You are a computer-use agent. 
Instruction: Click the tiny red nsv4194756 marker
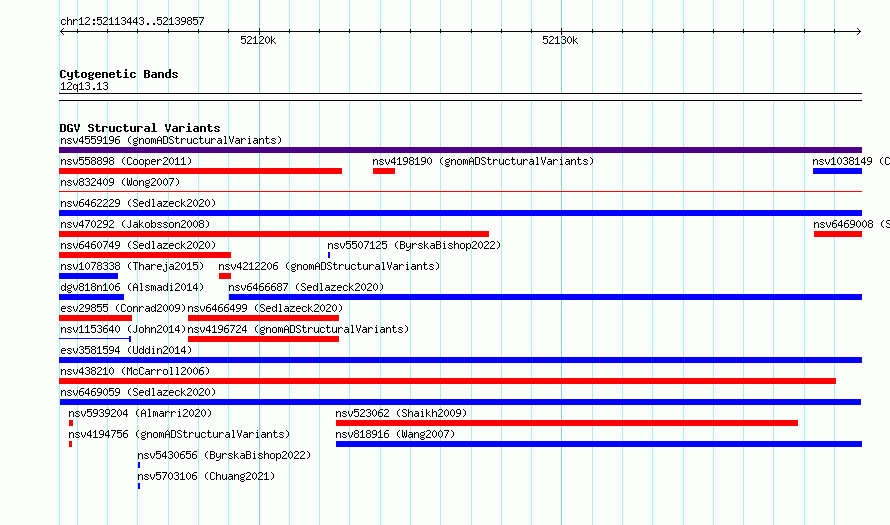click(x=70, y=444)
